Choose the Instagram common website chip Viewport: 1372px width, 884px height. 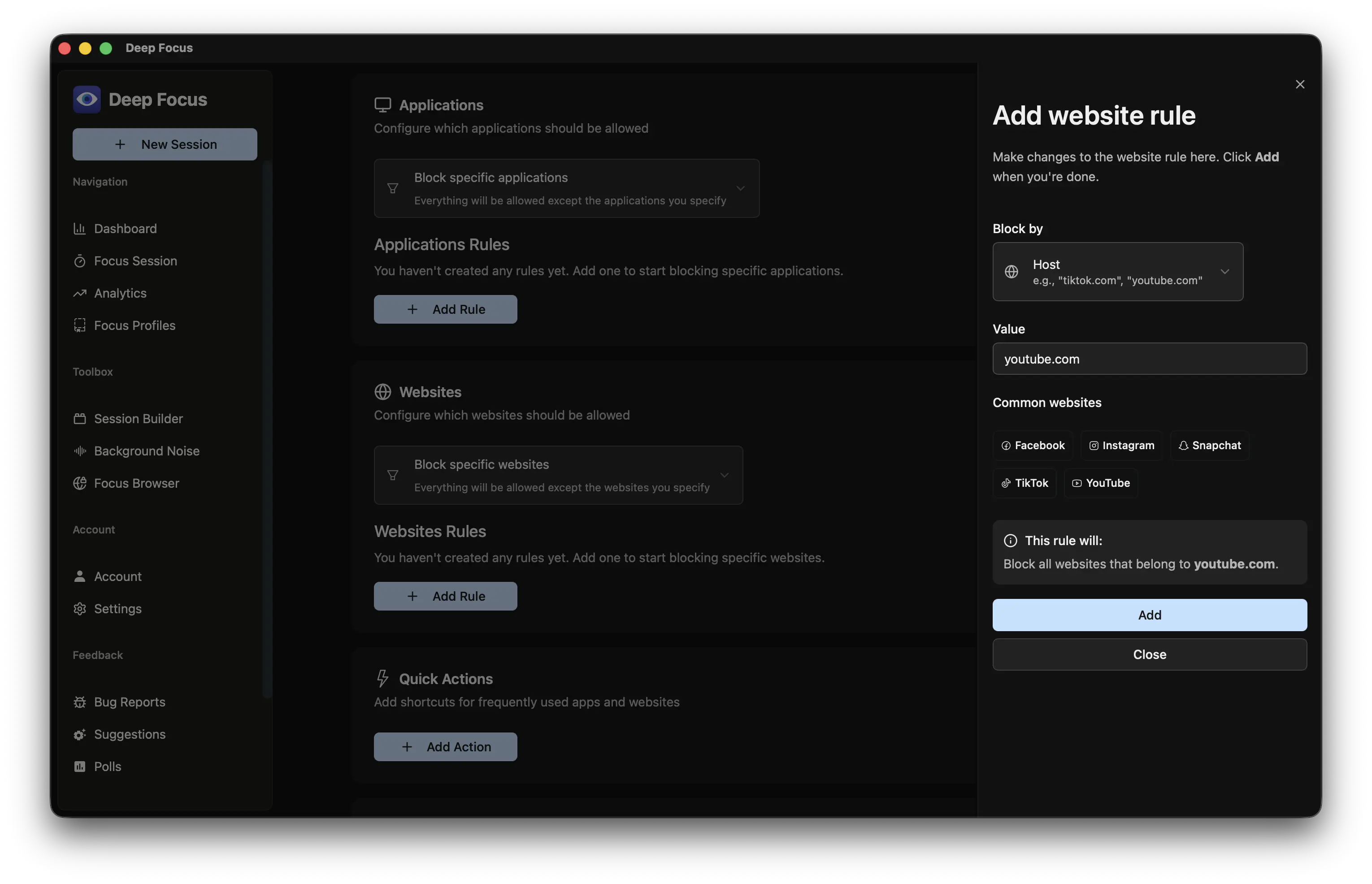pos(1122,446)
